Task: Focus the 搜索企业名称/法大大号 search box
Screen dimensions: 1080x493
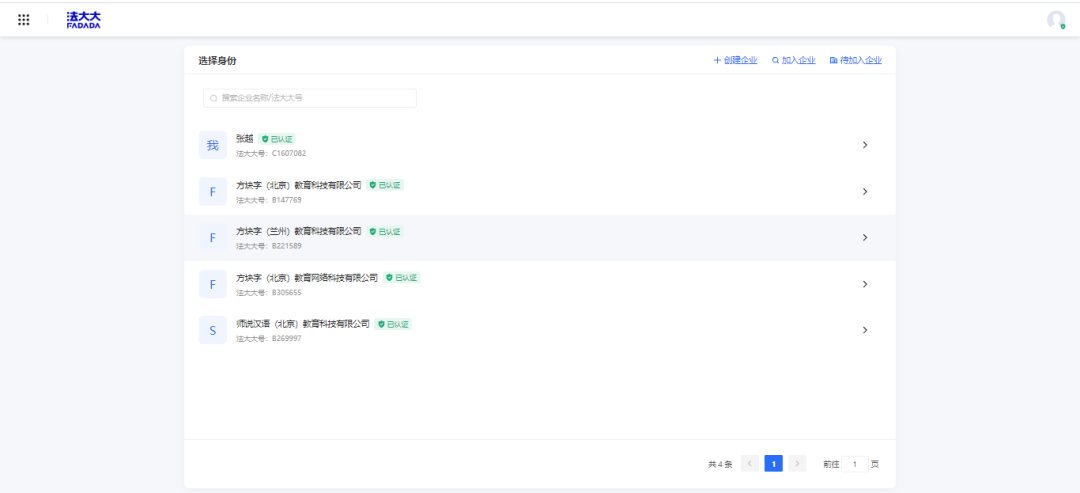Action: tap(310, 98)
